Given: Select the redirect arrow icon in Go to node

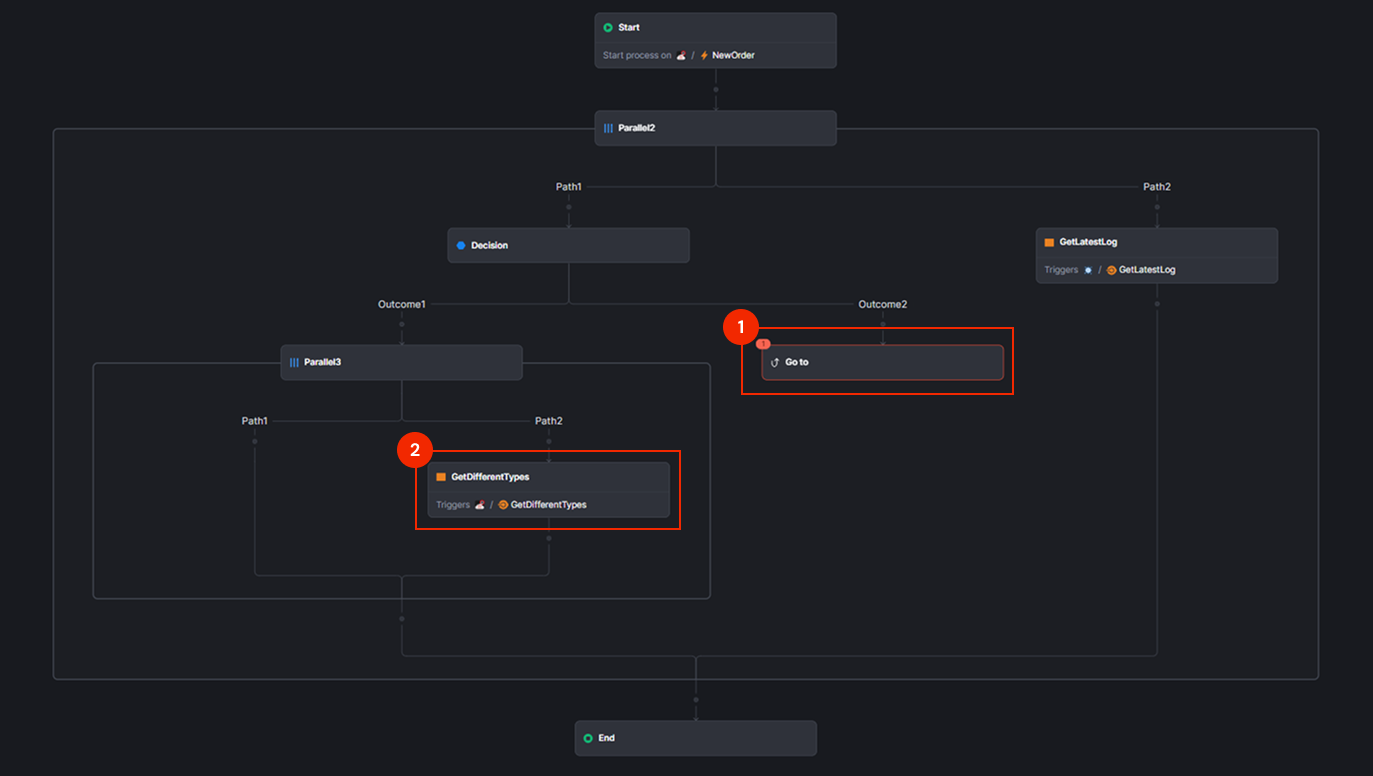Looking at the screenshot, I should (x=774, y=362).
